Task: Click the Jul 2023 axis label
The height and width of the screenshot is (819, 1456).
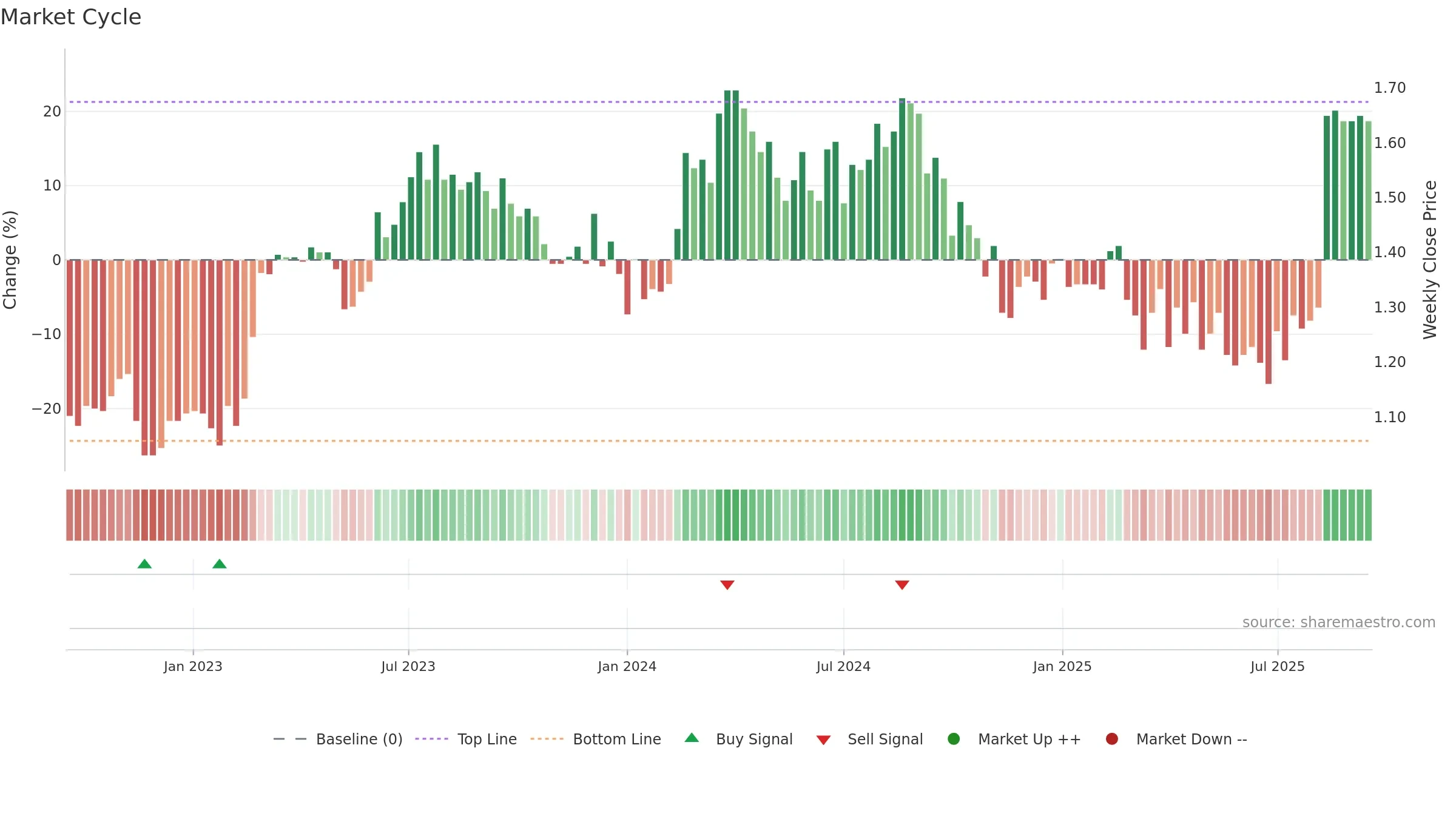Action: tap(408, 667)
